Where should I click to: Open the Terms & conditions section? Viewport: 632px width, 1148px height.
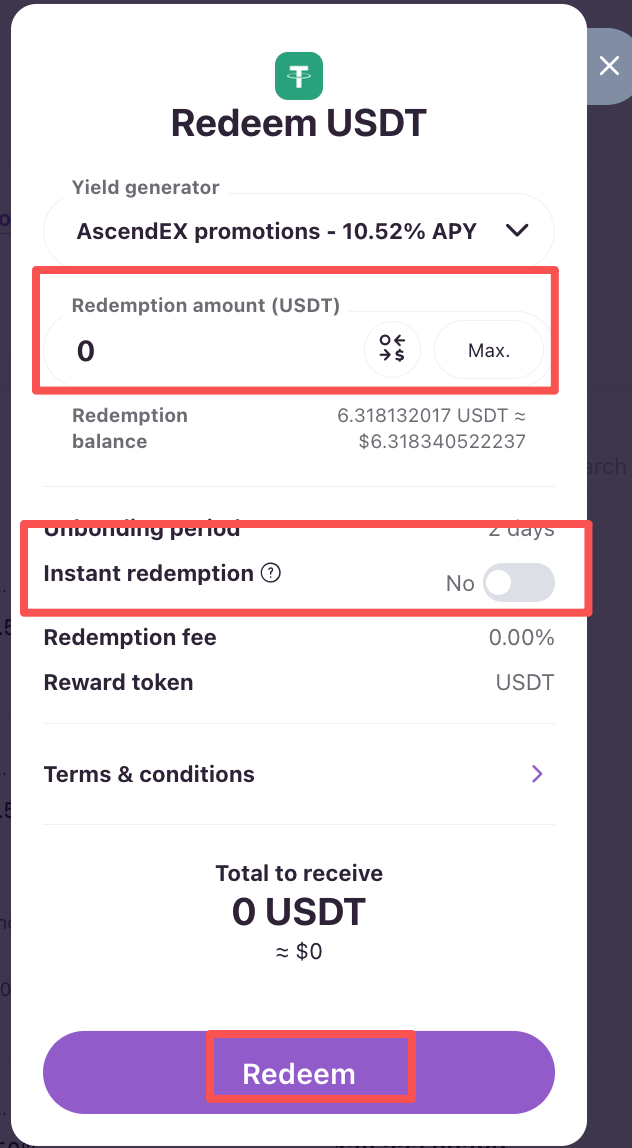pos(150,774)
